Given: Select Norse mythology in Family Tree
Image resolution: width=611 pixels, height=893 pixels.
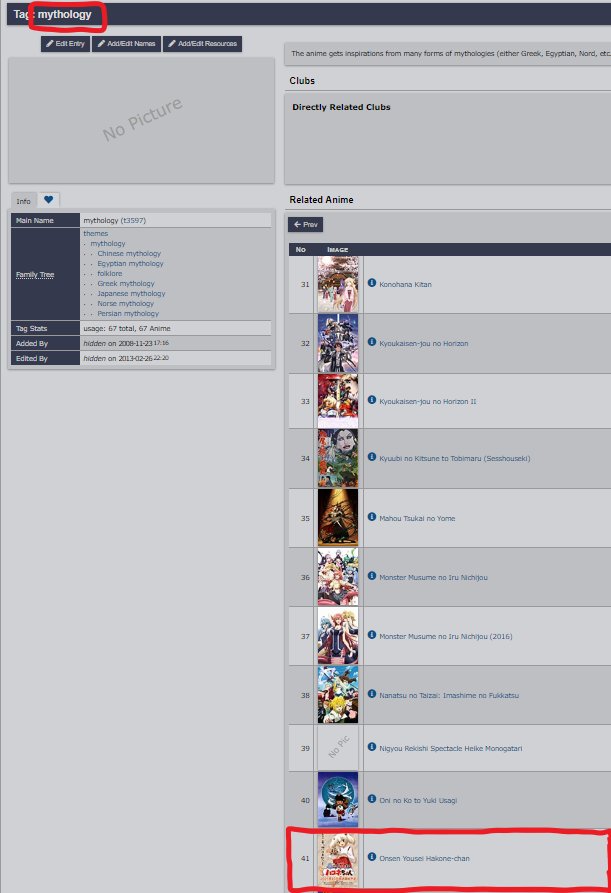Looking at the screenshot, I should (x=125, y=304).
